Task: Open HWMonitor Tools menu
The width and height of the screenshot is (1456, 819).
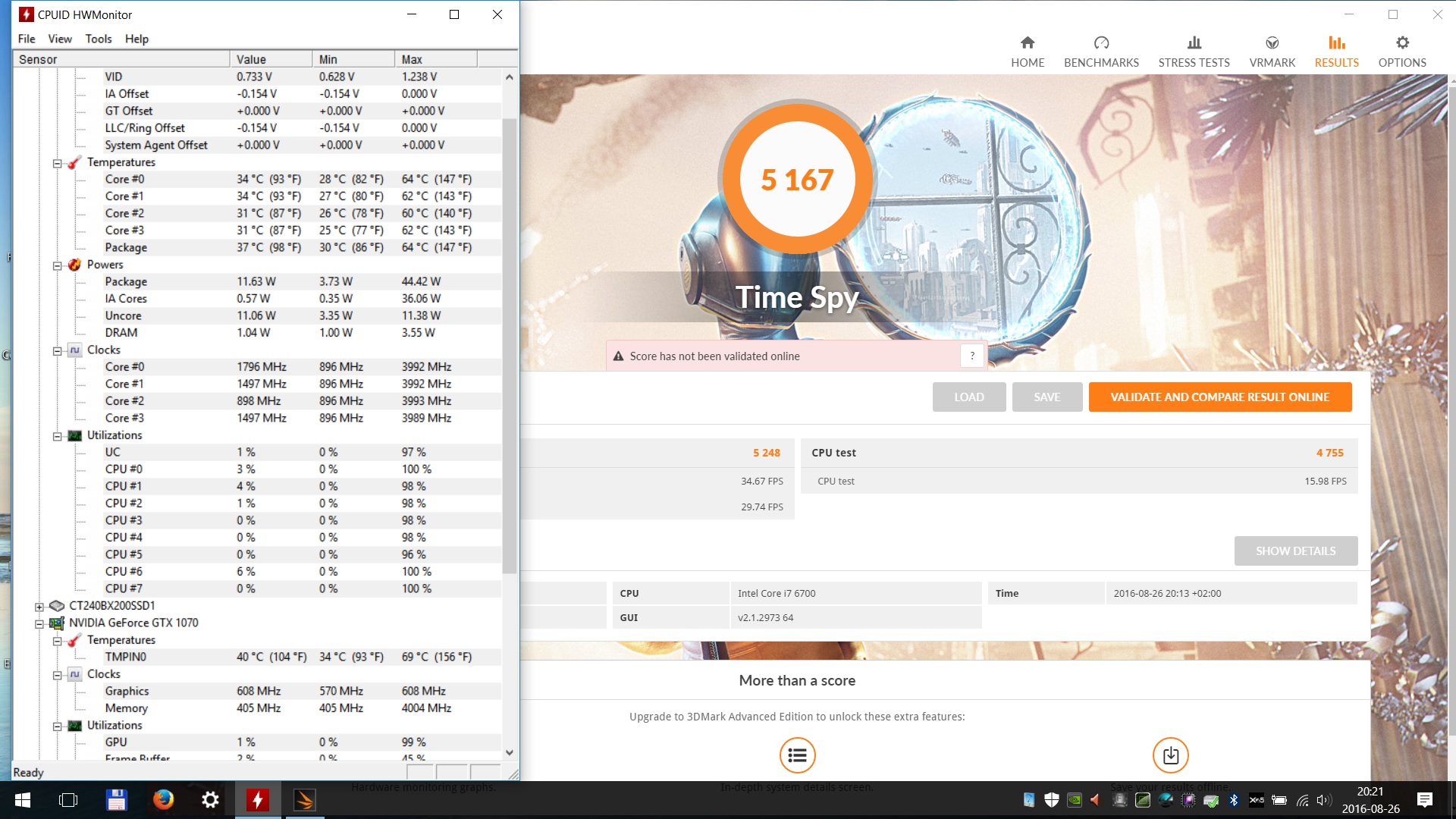Action: (99, 39)
